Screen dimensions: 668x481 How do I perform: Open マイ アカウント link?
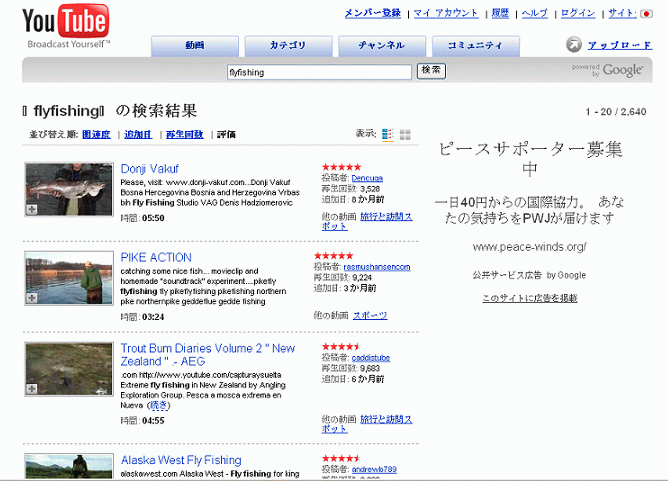pyautogui.click(x=446, y=13)
